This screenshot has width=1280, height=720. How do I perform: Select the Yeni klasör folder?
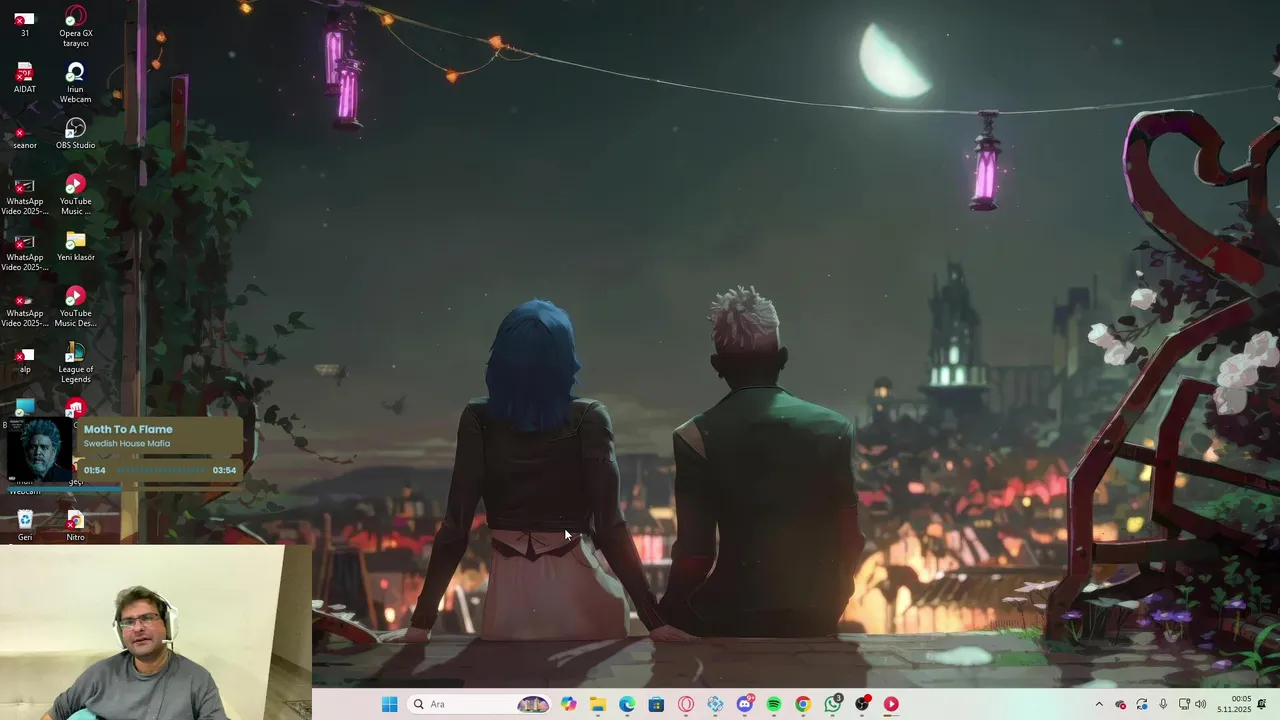pyautogui.click(x=75, y=245)
